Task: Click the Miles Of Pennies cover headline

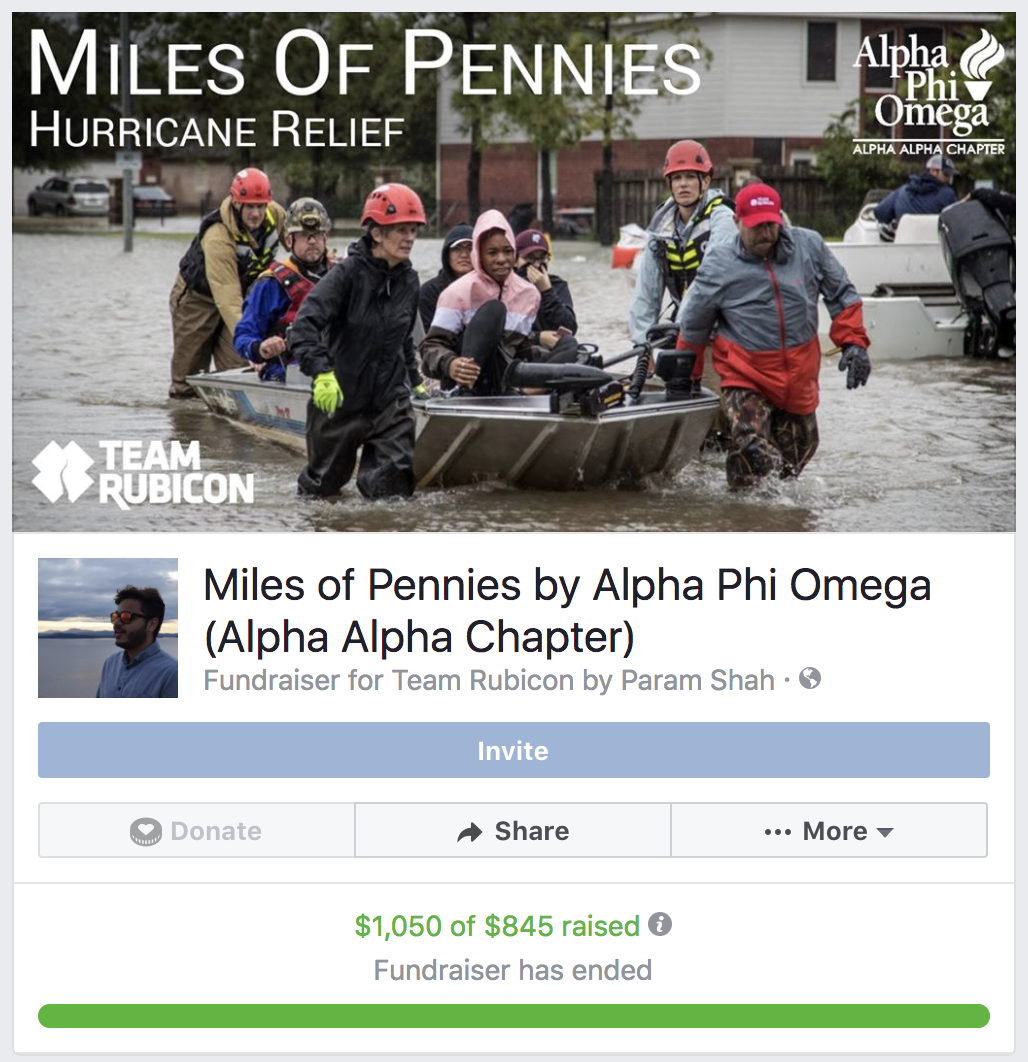Action: [x=365, y=65]
